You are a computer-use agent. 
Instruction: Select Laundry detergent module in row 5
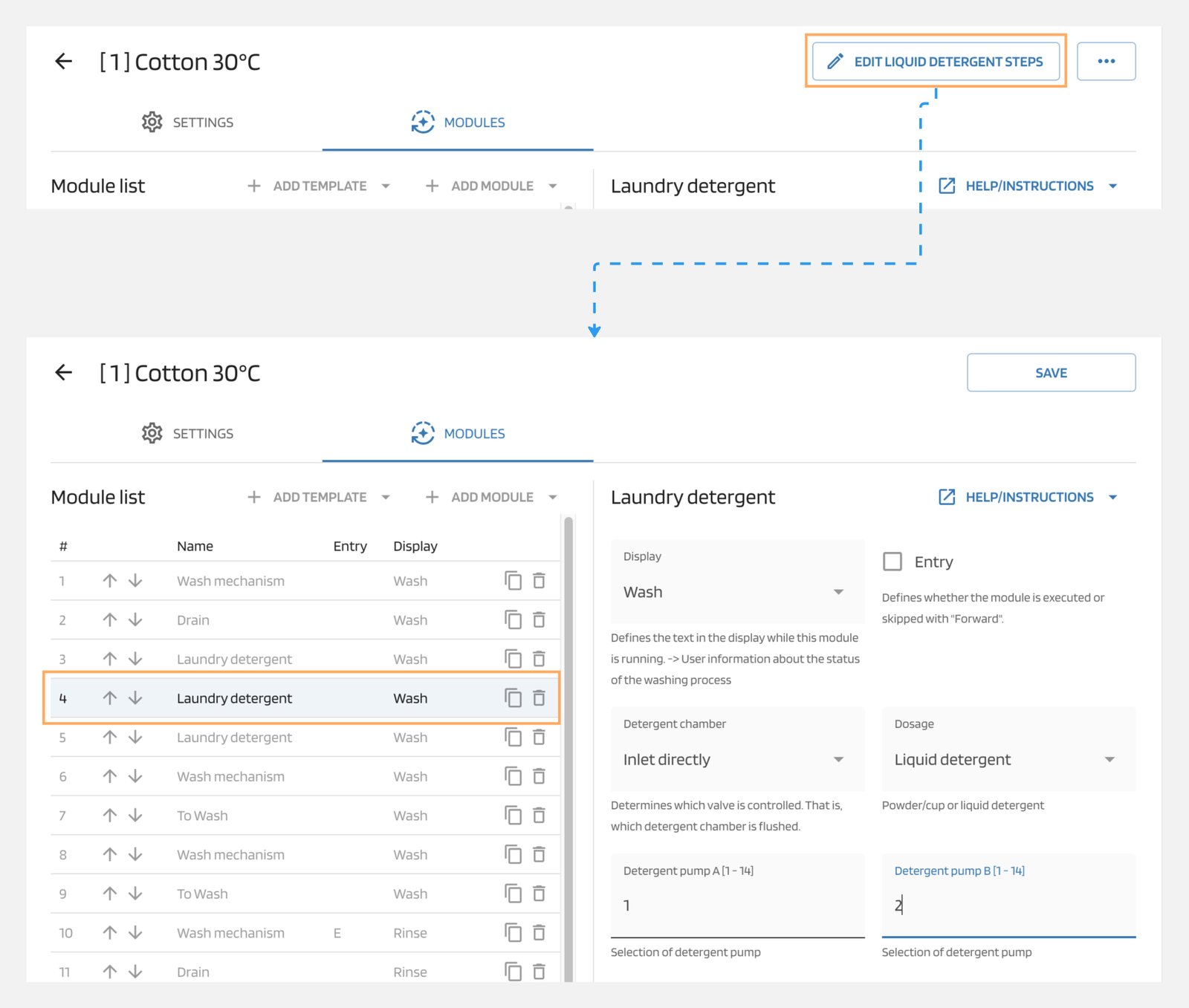click(234, 738)
